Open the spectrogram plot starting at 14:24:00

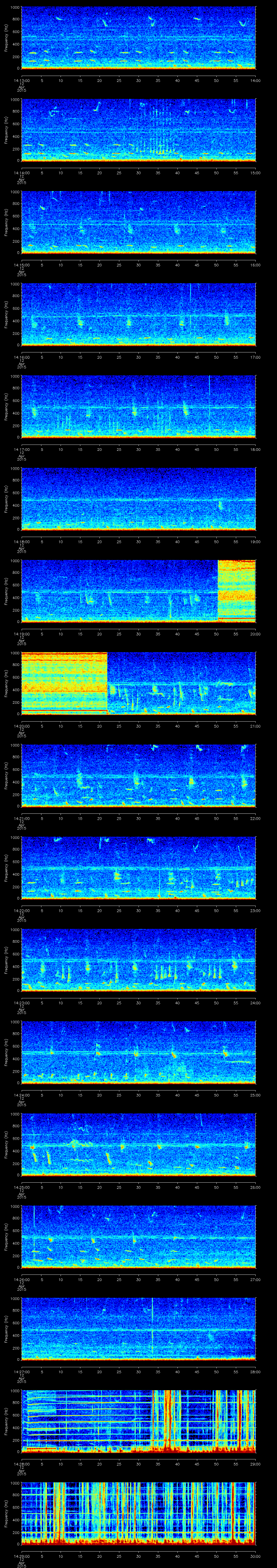point(138,1052)
